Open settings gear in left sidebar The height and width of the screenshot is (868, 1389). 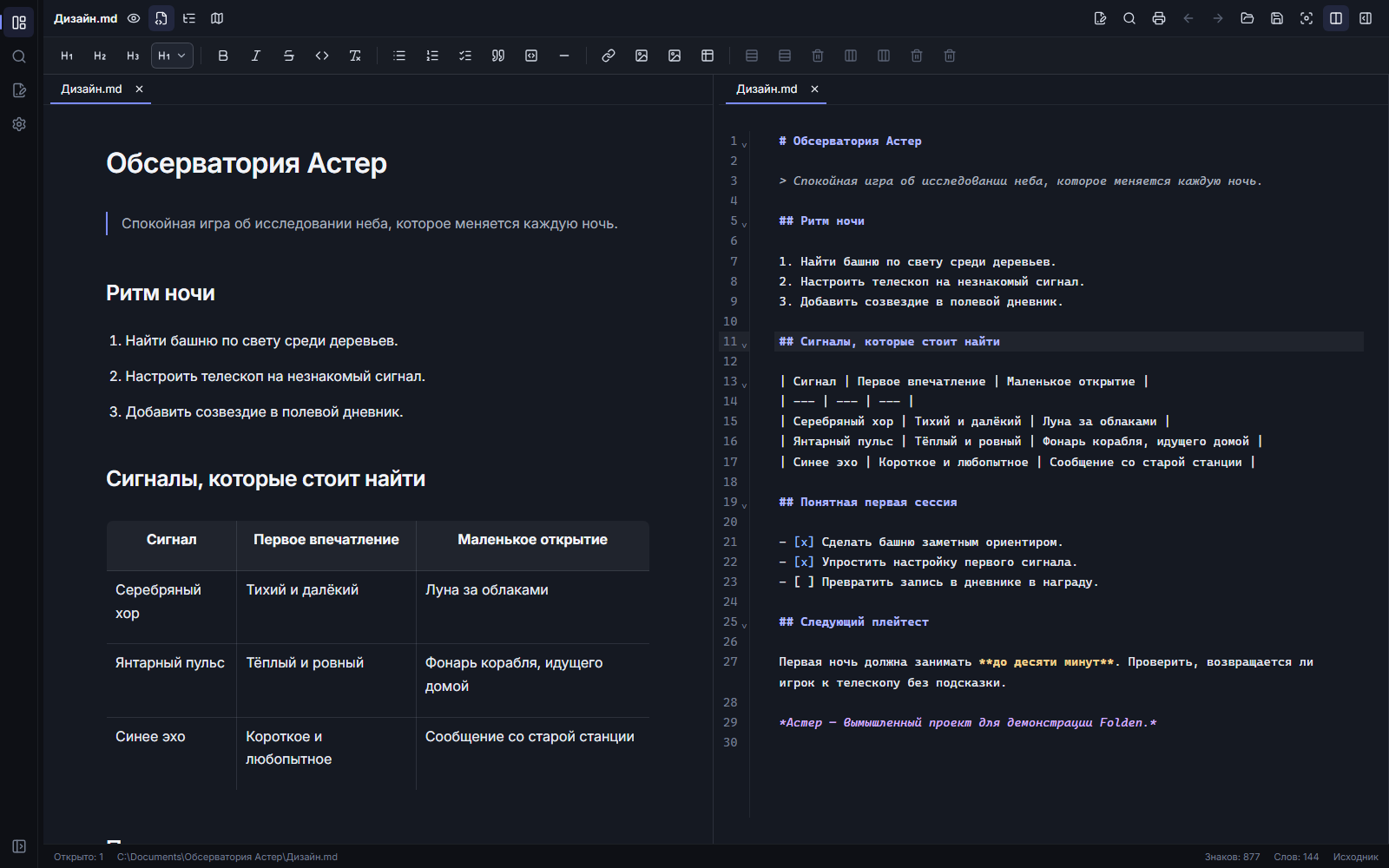pos(19,124)
